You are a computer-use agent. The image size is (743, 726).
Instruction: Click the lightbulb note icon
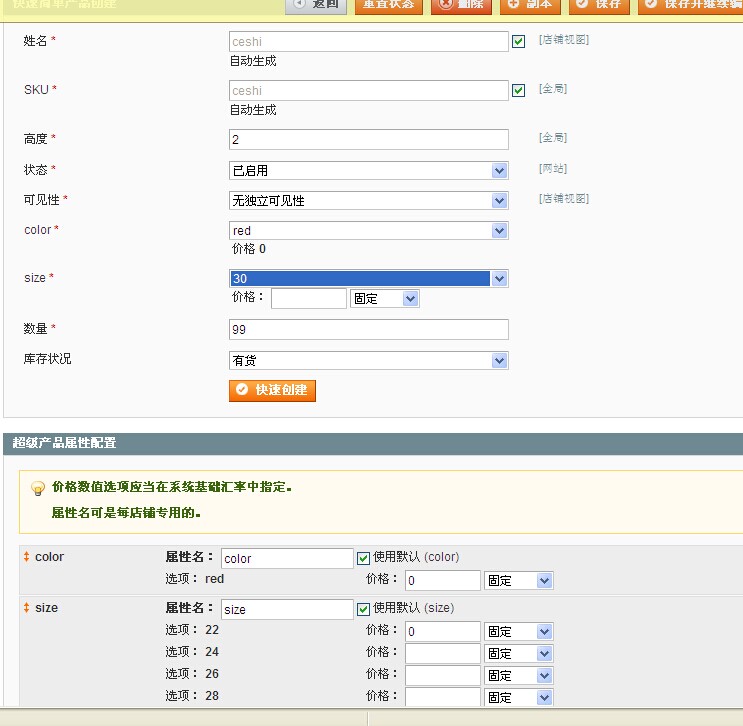pyautogui.click(x=38, y=489)
